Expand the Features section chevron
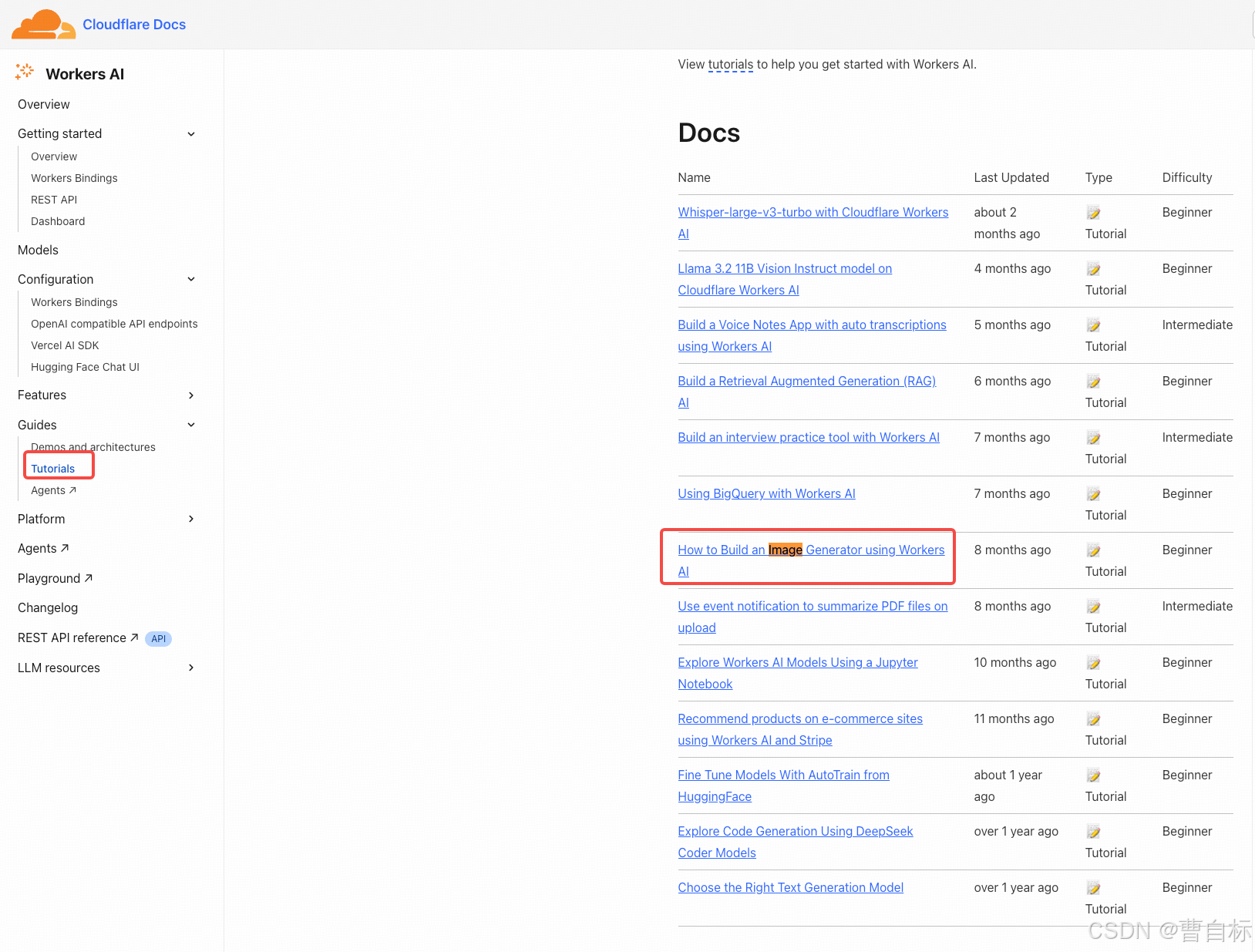The image size is (1255, 952). click(x=191, y=395)
